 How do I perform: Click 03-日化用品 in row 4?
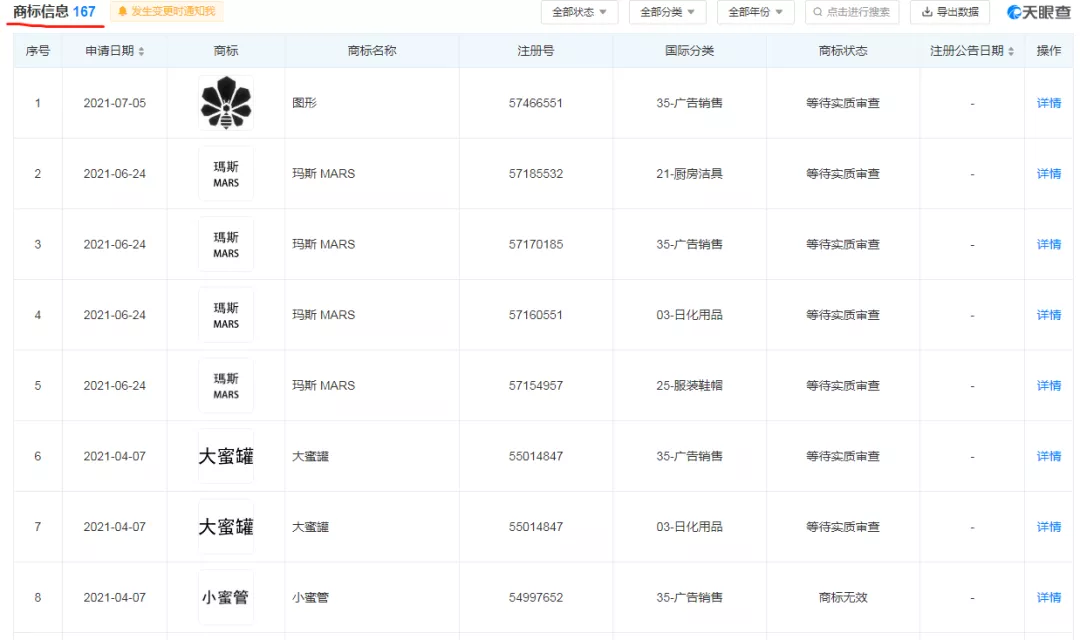pyautogui.click(x=689, y=315)
